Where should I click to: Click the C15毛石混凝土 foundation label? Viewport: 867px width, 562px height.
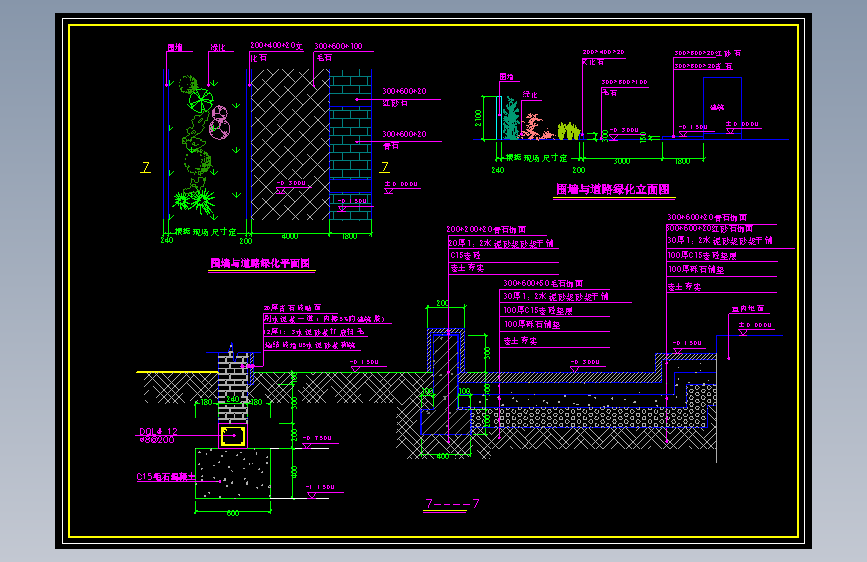[x=166, y=477]
